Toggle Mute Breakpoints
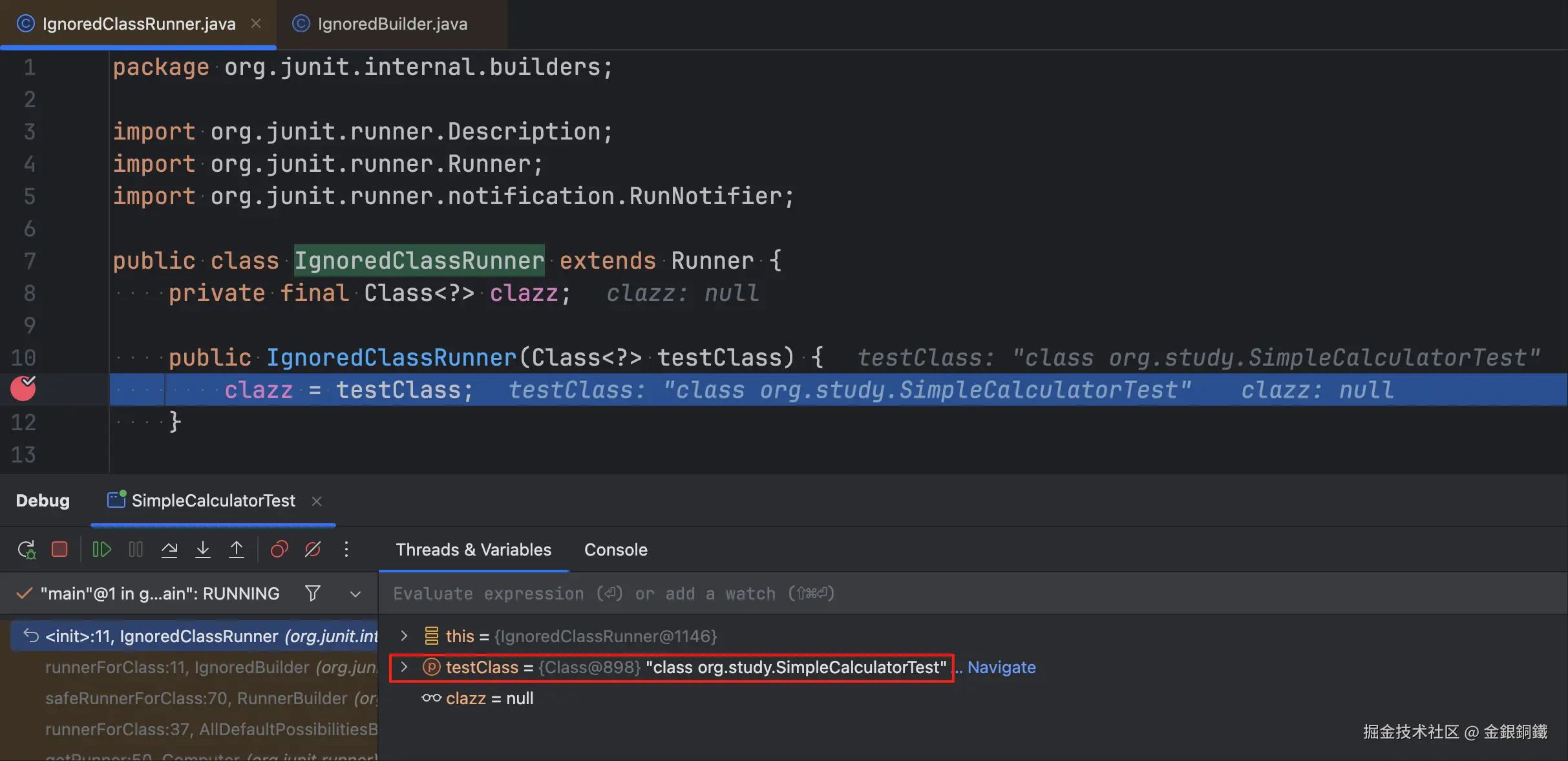Image resolution: width=1568 pixels, height=761 pixels. [313, 550]
